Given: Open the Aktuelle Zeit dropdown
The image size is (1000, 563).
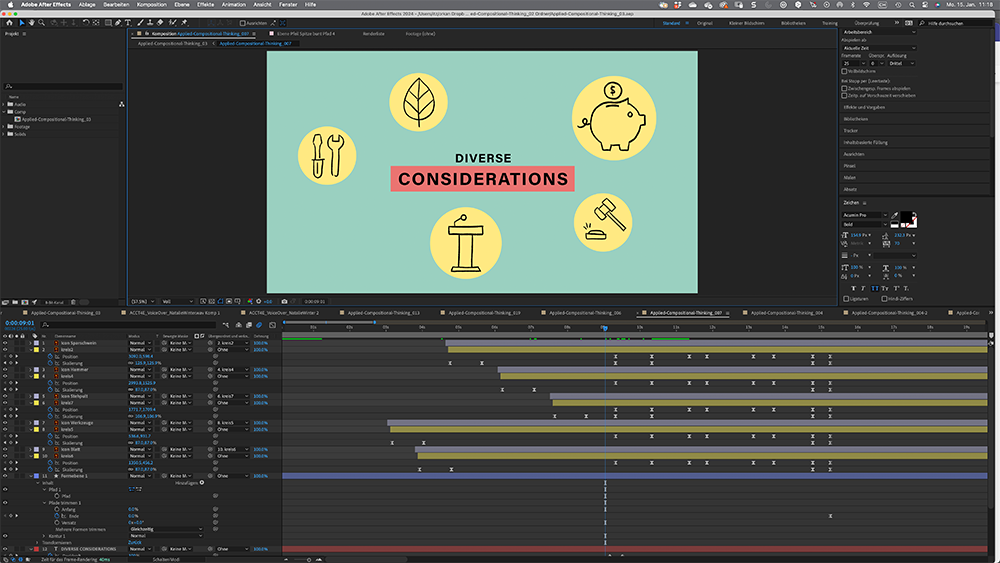Looking at the screenshot, I should coord(879,48).
